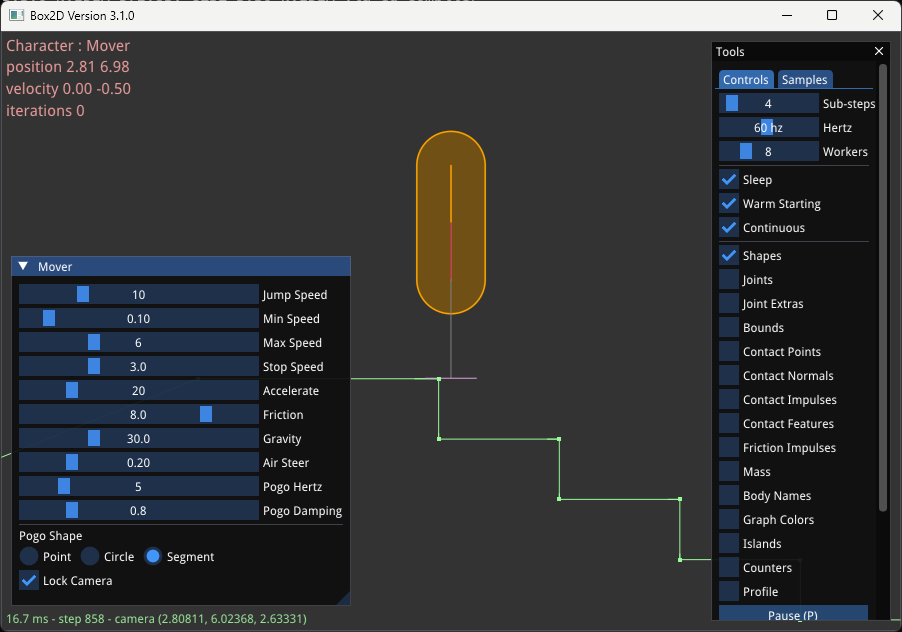Select Point pogo shape
The height and width of the screenshot is (632, 902).
(x=30, y=557)
